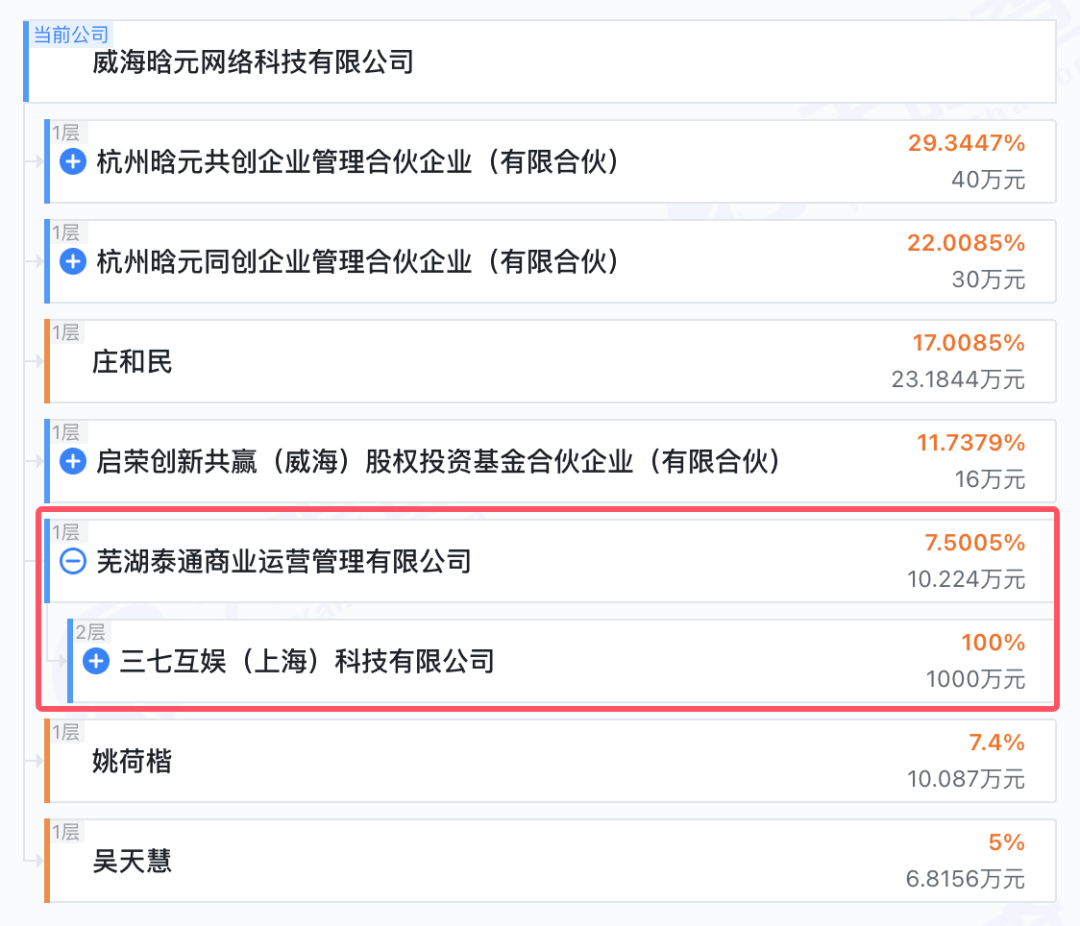The image size is (1080, 926).
Task: Expand 杭州晗元共创企业管理合伙企业 shareholder node
Action: [x=73, y=161]
